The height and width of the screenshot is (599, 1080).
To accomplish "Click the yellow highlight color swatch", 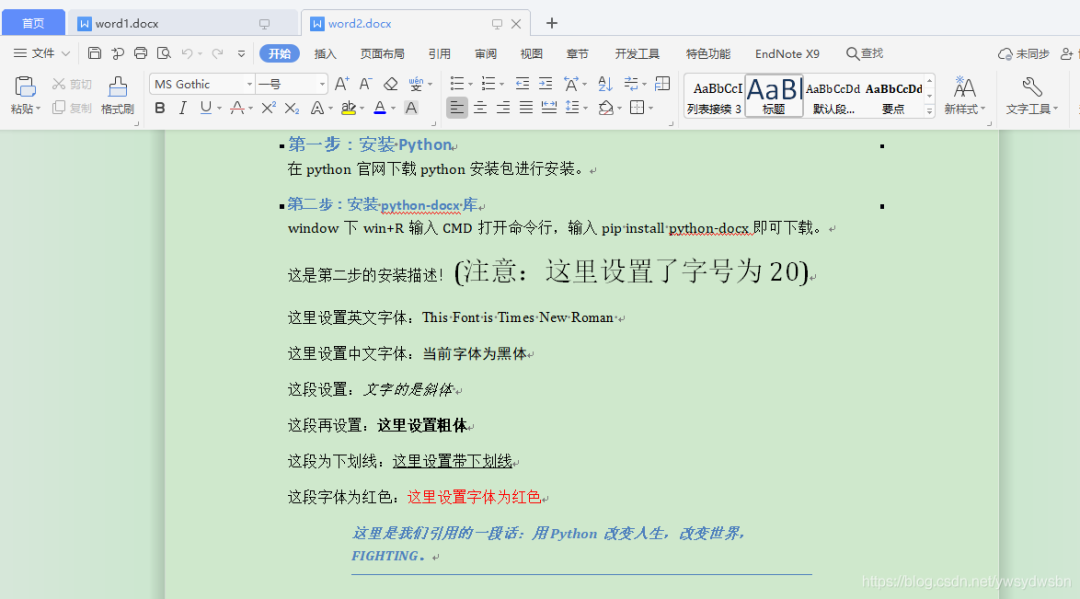I will pyautogui.click(x=348, y=112).
